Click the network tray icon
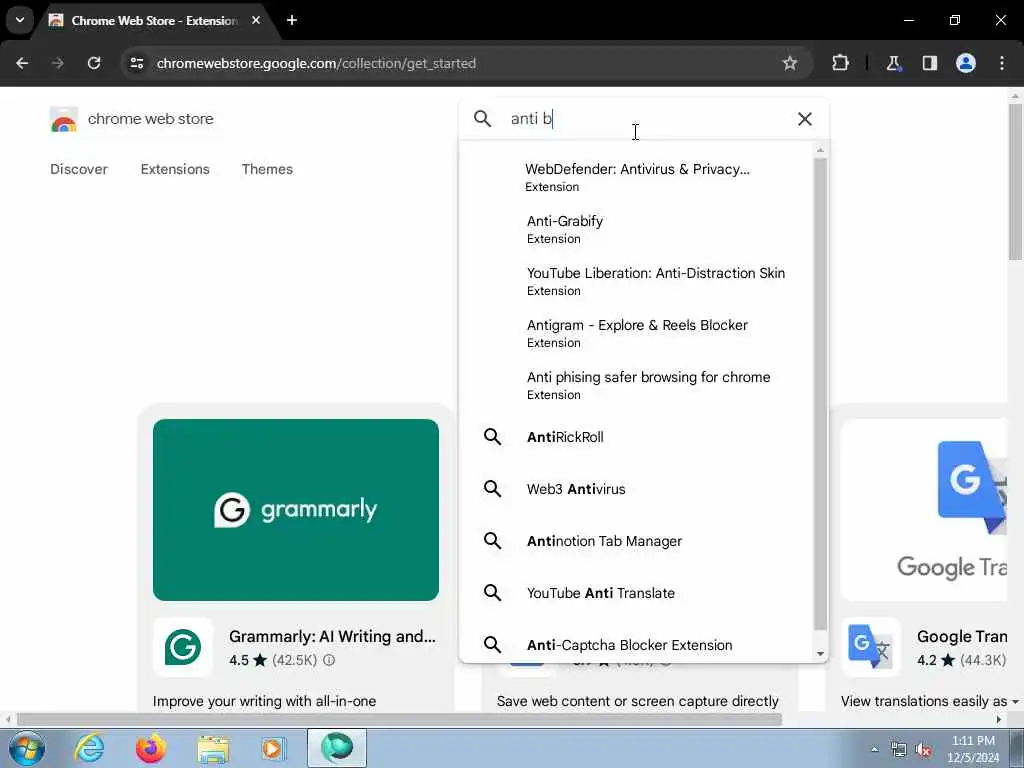1024x768 pixels. [x=899, y=749]
